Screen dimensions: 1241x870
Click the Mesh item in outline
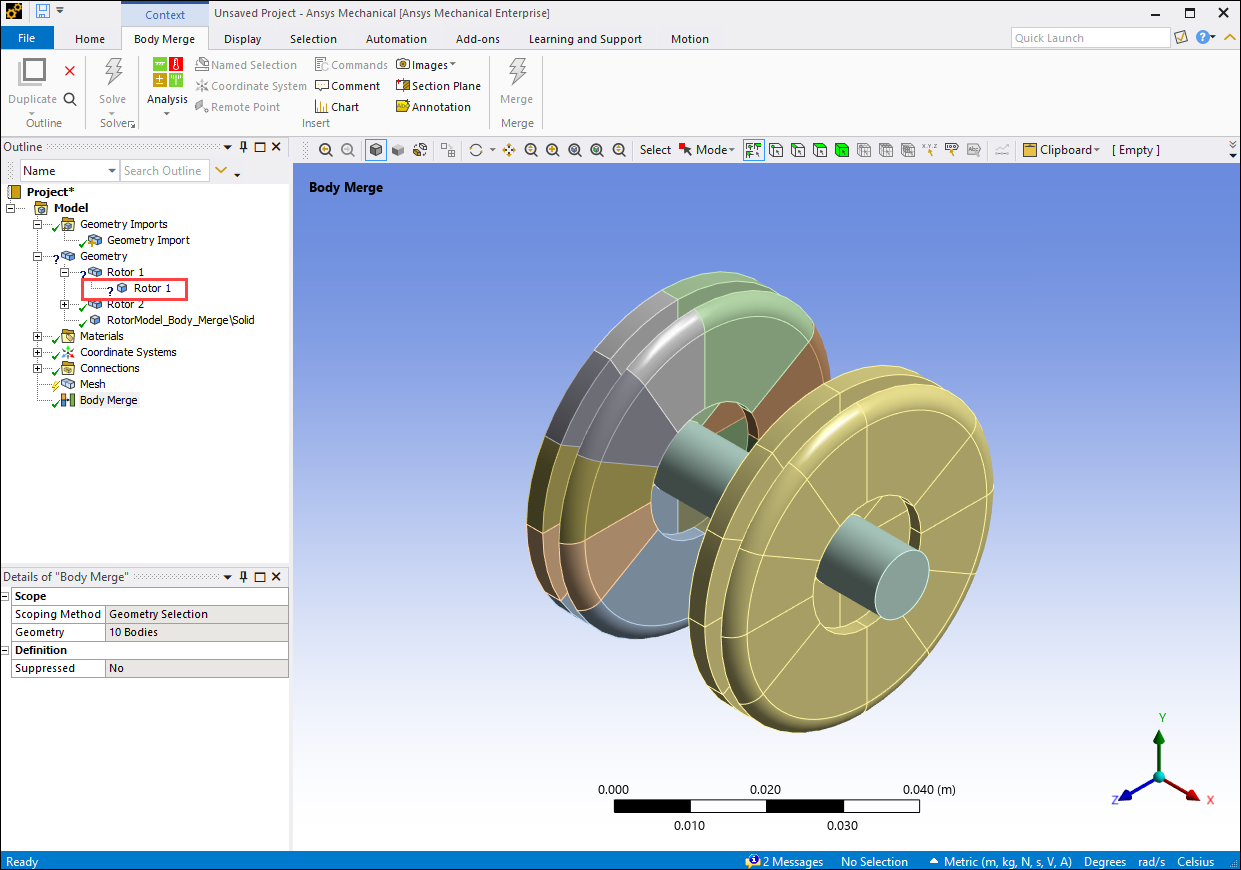92,384
